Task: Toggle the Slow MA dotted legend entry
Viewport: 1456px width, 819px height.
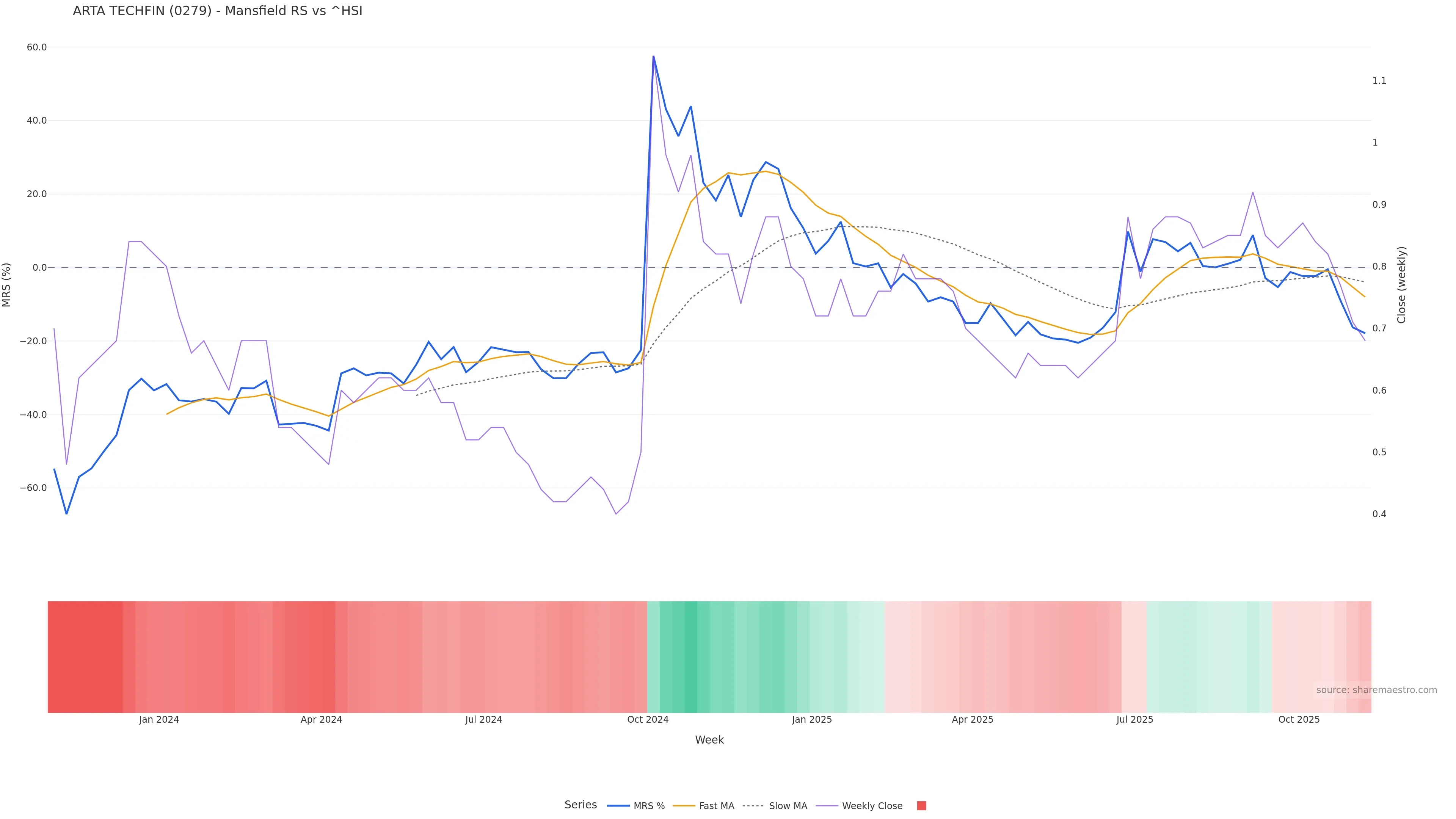Action: [x=775, y=806]
